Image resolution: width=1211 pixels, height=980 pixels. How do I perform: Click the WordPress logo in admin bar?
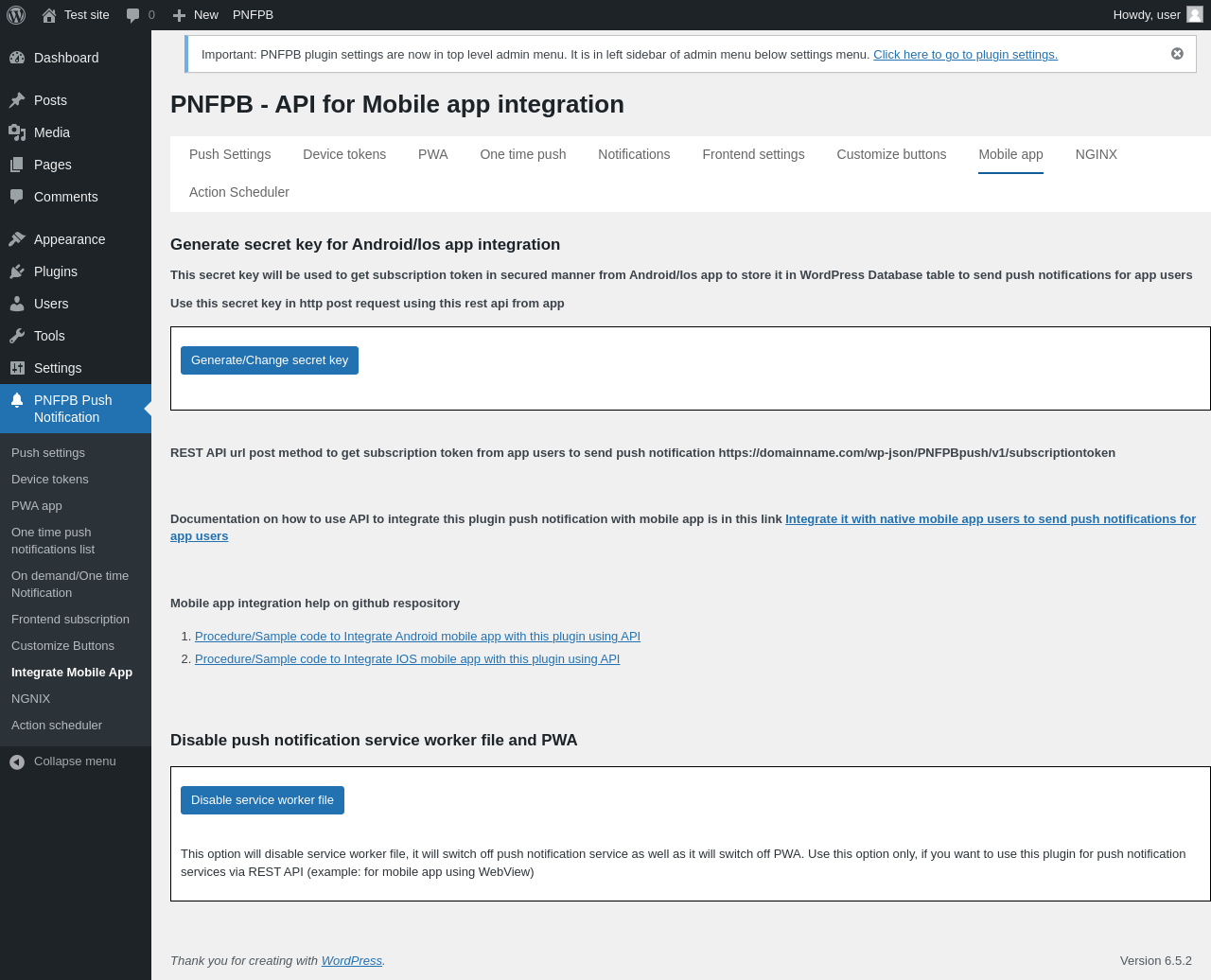click(16, 15)
